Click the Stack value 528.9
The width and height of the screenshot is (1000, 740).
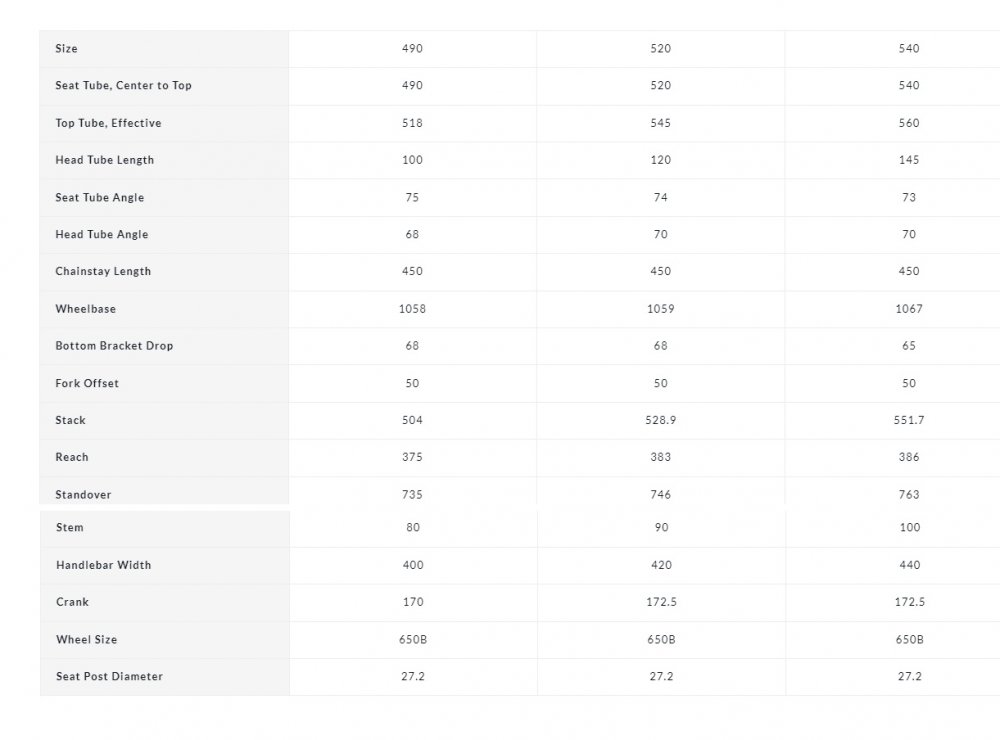(x=660, y=420)
